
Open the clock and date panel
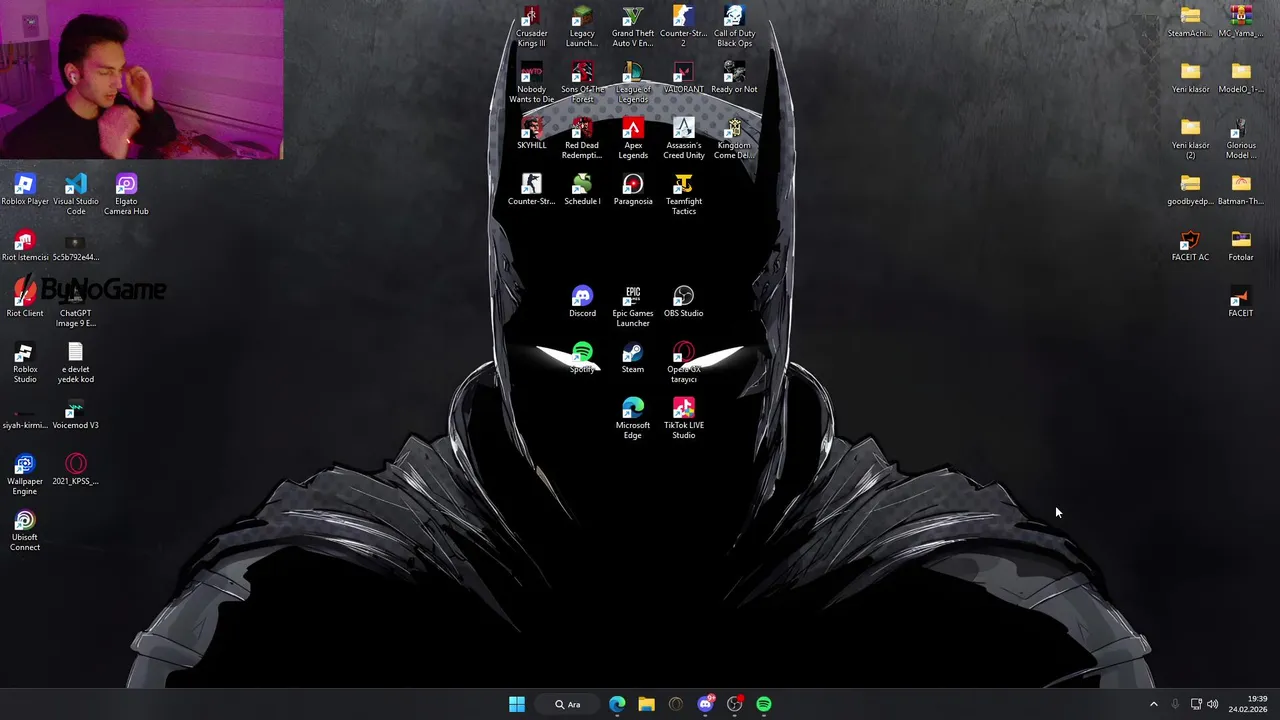[x=1248, y=704]
